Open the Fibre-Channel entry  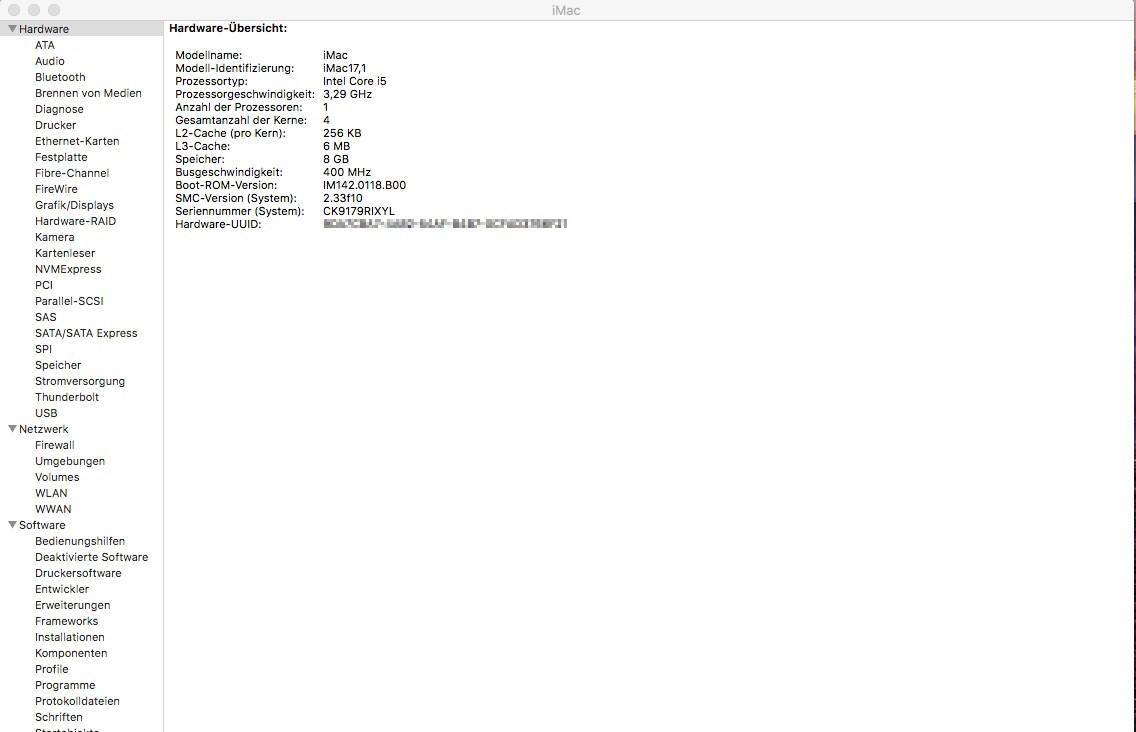point(72,172)
